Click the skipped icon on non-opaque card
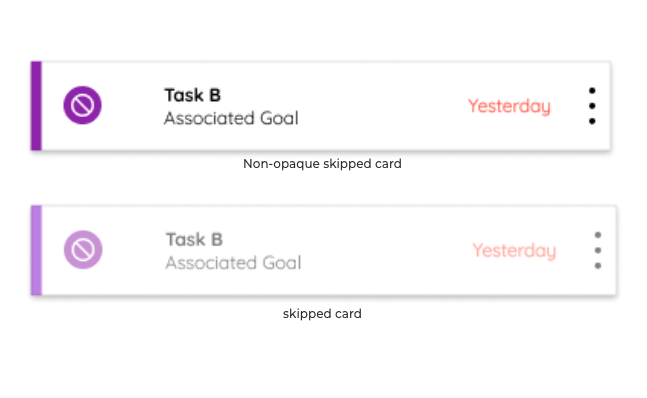Viewport: 647px width, 398px height. click(83, 105)
